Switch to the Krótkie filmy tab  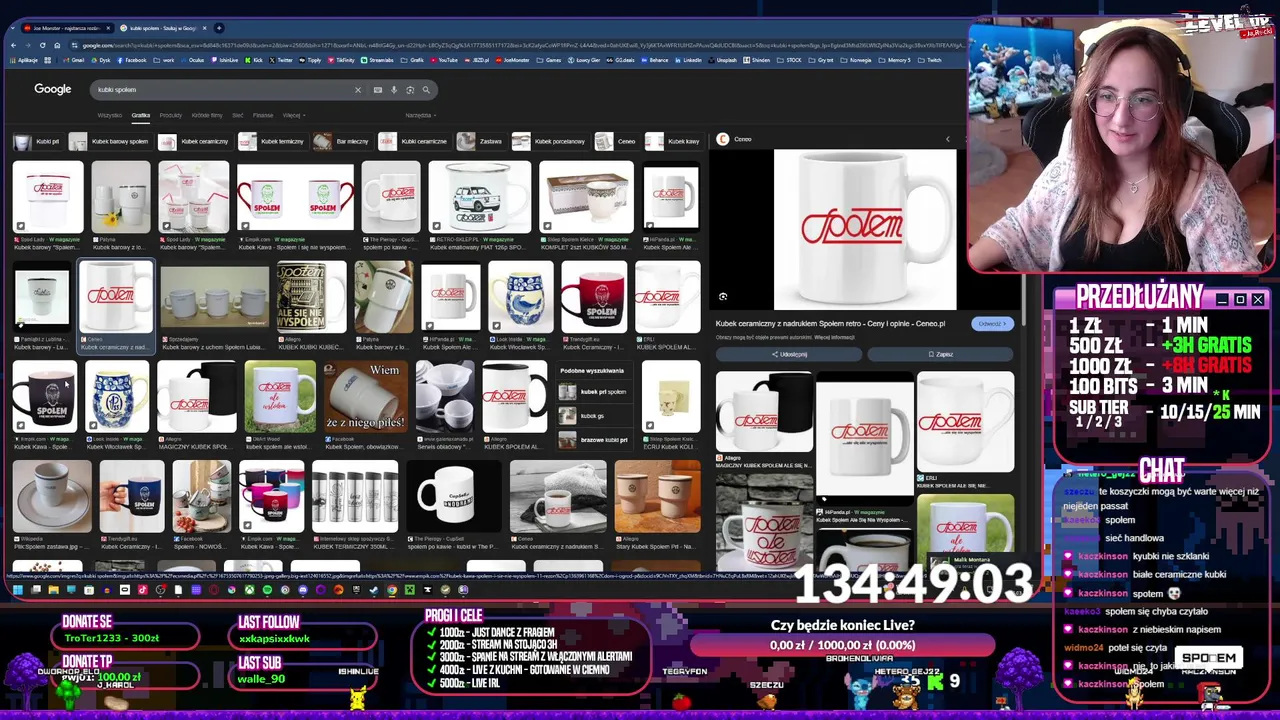tap(207, 115)
